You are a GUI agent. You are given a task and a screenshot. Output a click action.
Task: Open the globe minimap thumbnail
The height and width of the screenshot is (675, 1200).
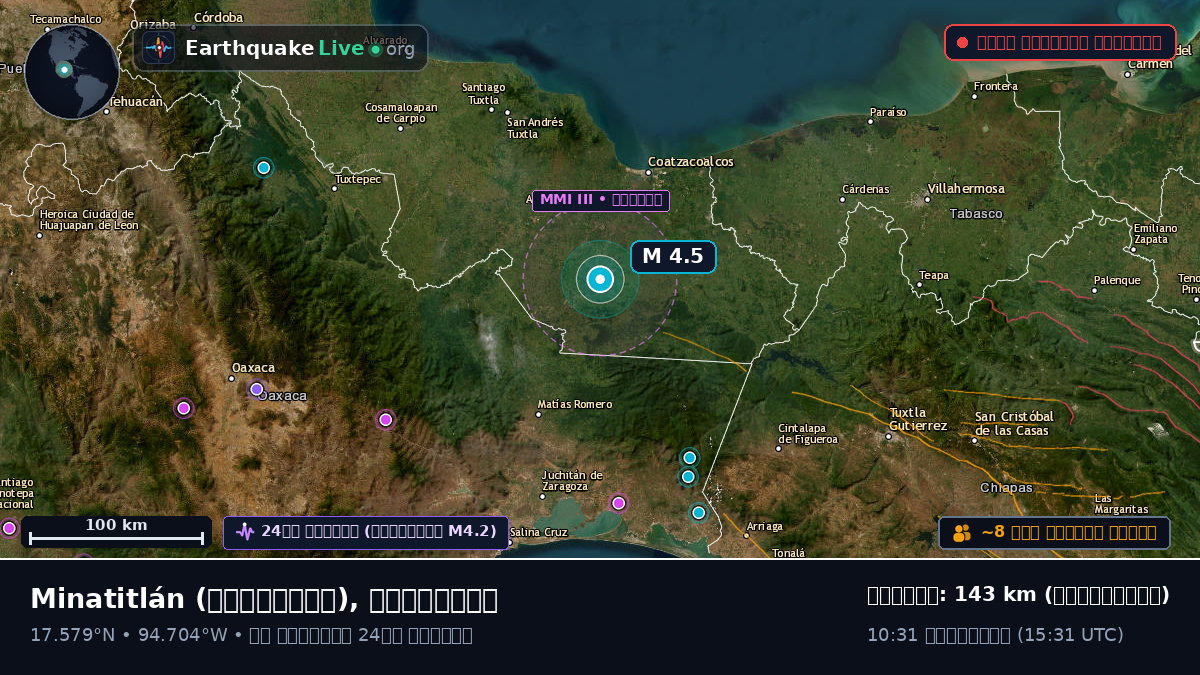pyautogui.click(x=72, y=72)
